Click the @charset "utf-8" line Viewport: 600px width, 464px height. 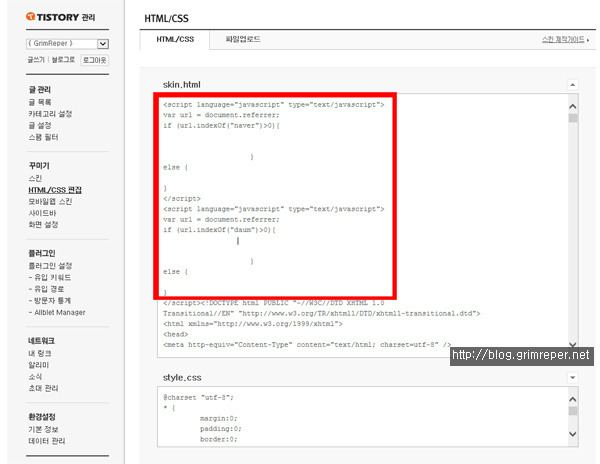click(x=198, y=397)
